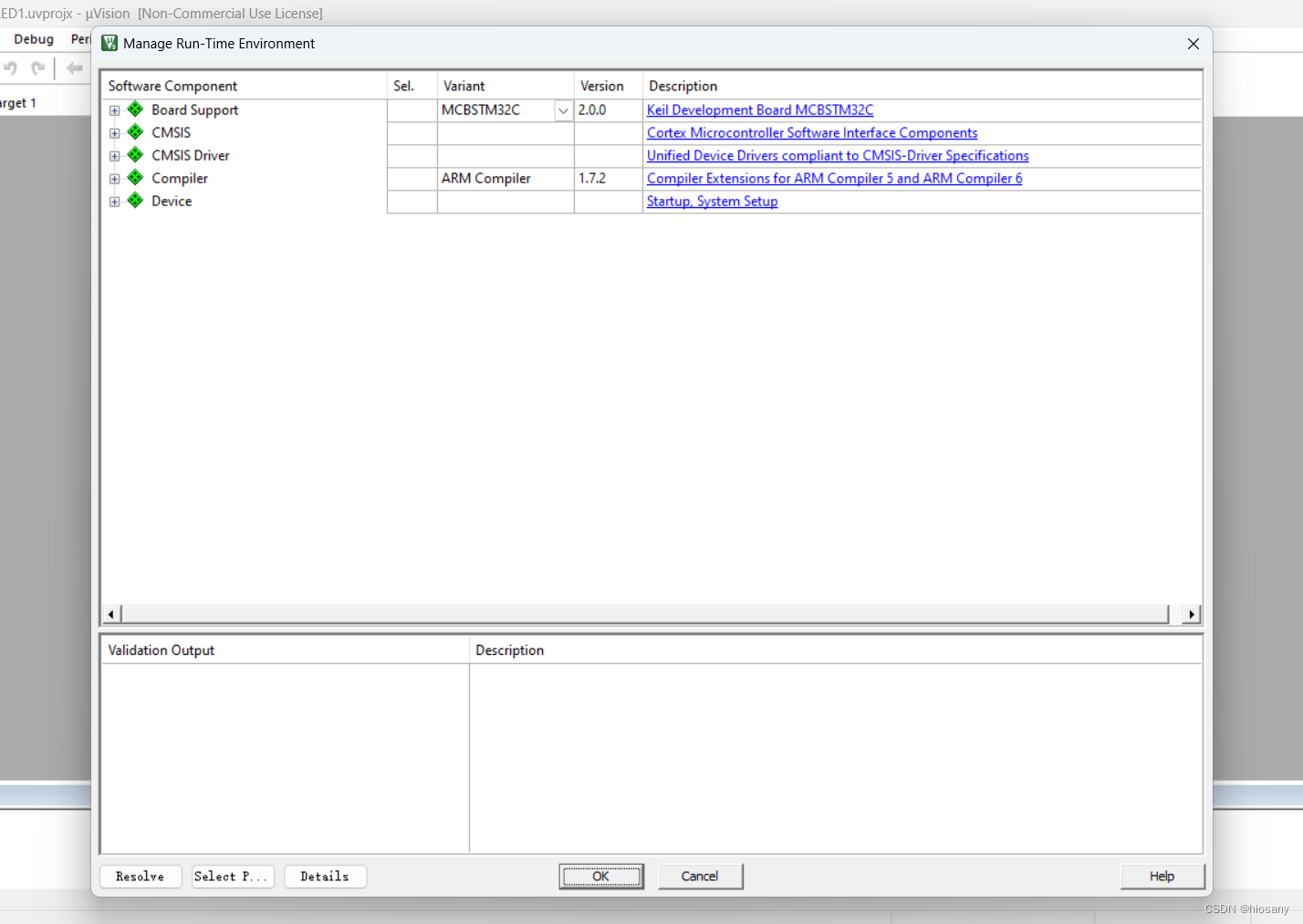Image resolution: width=1303 pixels, height=924 pixels.
Task: Select the CMSIS row label
Action: pyautogui.click(x=172, y=132)
